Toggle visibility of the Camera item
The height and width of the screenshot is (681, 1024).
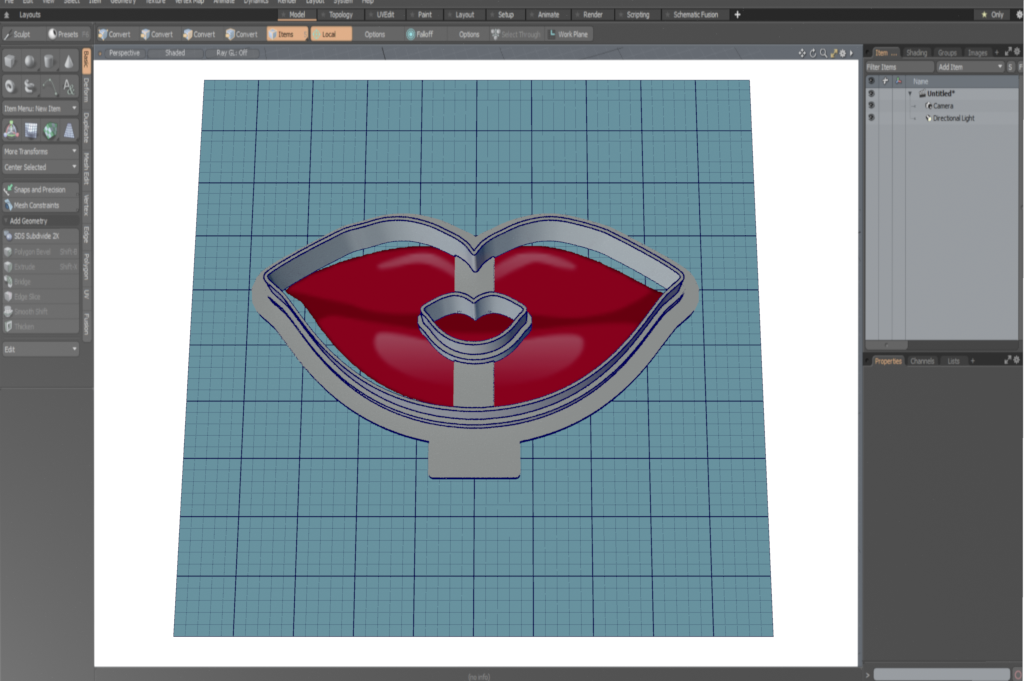point(871,105)
